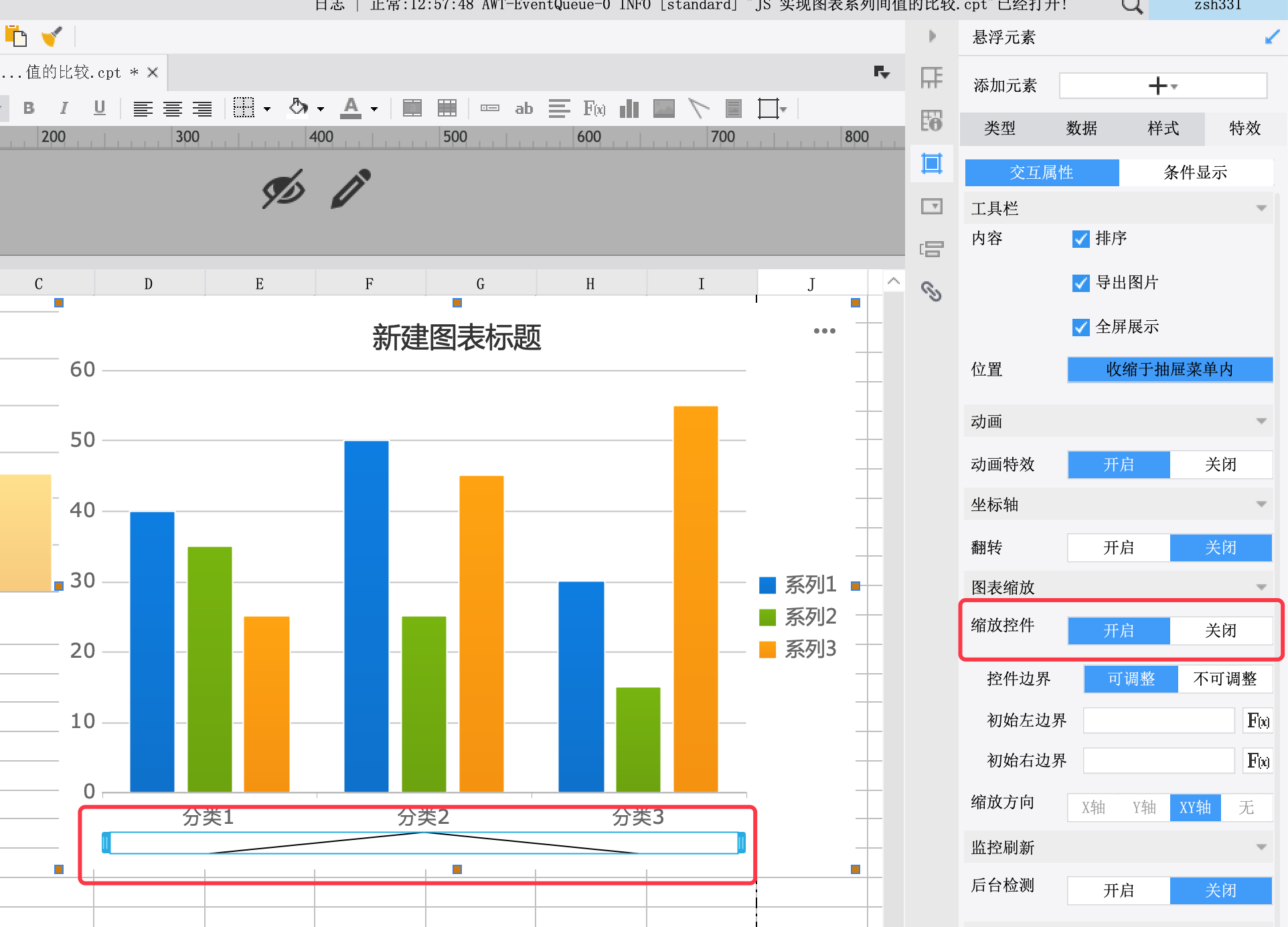
Task: Click the merge cells icon
Action: [x=412, y=108]
